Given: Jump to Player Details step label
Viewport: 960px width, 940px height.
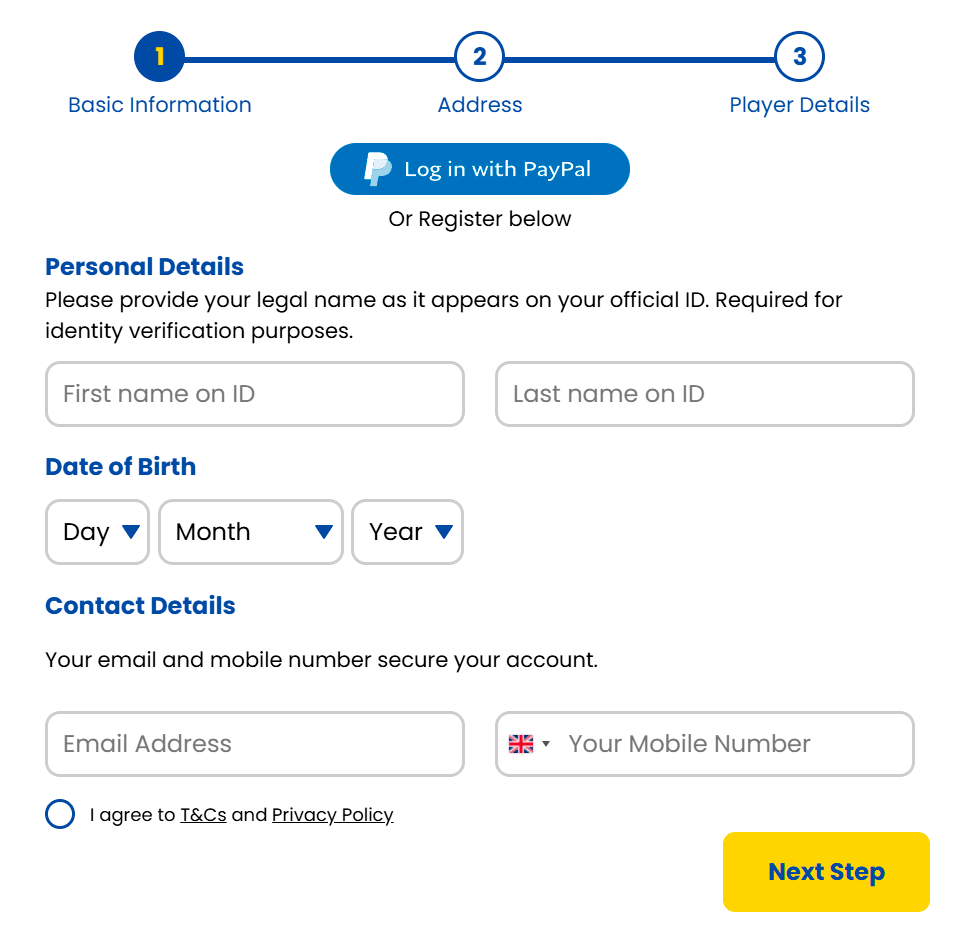Looking at the screenshot, I should [799, 105].
